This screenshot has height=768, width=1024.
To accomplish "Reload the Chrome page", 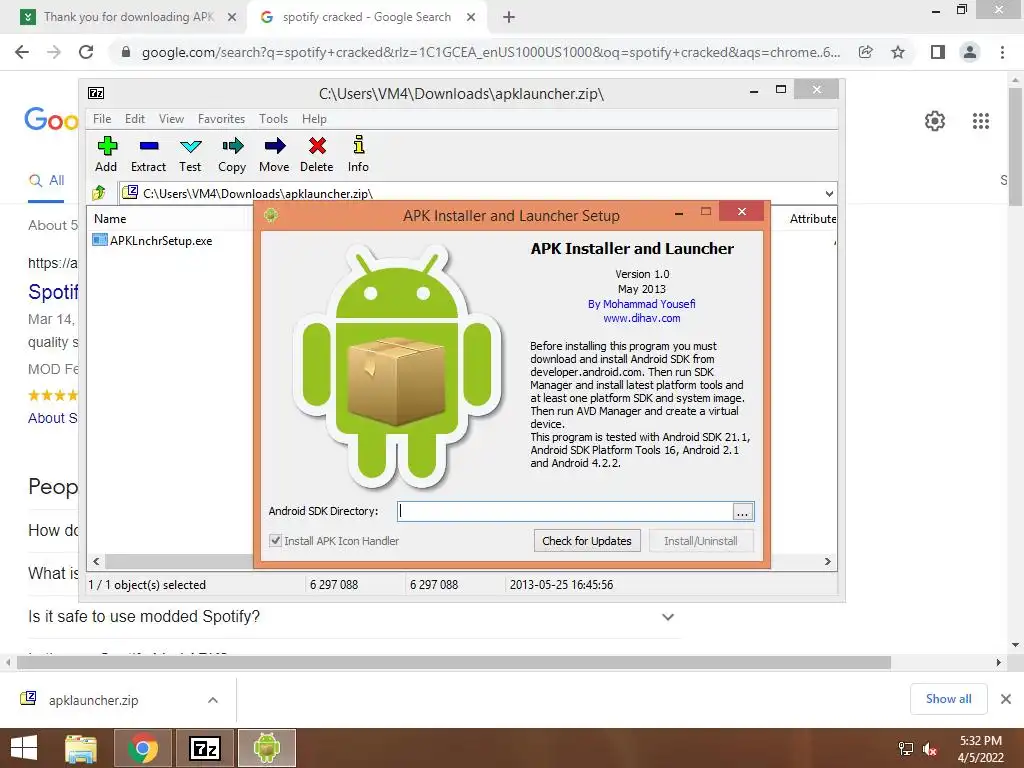I will pos(86,52).
